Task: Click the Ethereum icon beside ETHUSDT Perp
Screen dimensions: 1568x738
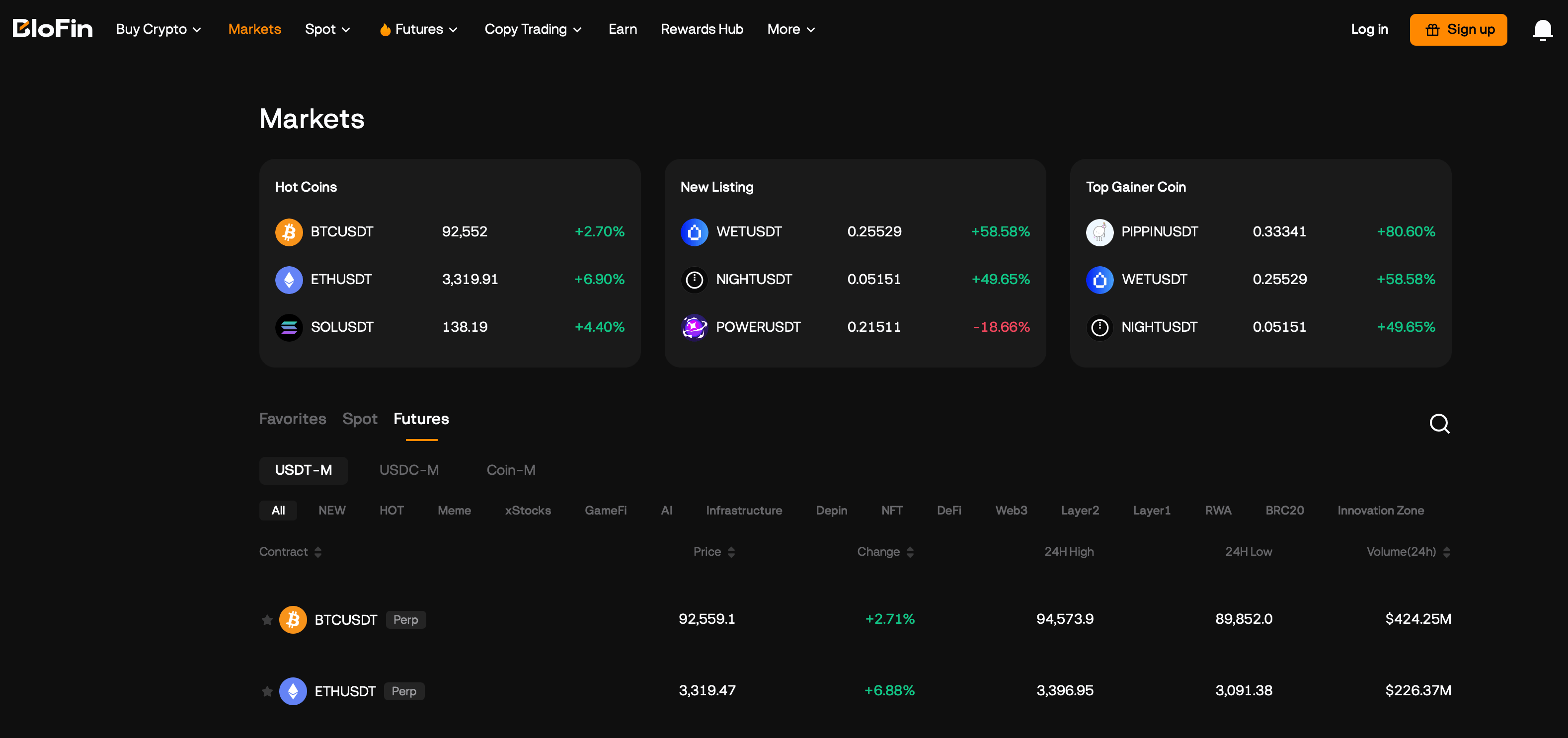Action: pyautogui.click(x=294, y=690)
